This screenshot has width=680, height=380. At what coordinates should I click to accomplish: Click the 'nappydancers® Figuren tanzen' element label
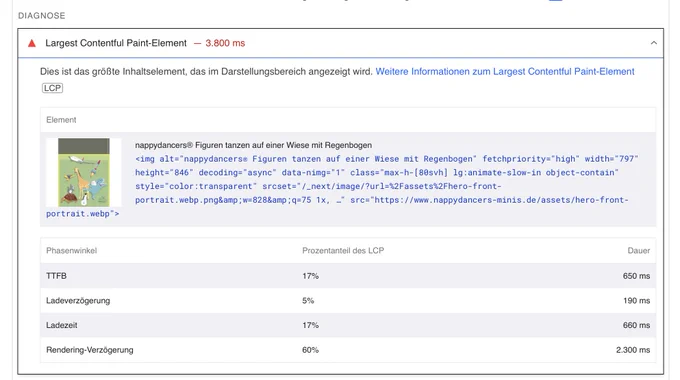coord(253,145)
